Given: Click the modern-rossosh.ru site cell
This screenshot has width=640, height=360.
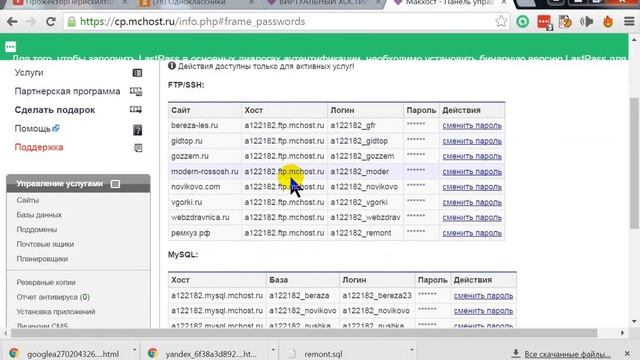Looking at the screenshot, I should coord(204,171).
